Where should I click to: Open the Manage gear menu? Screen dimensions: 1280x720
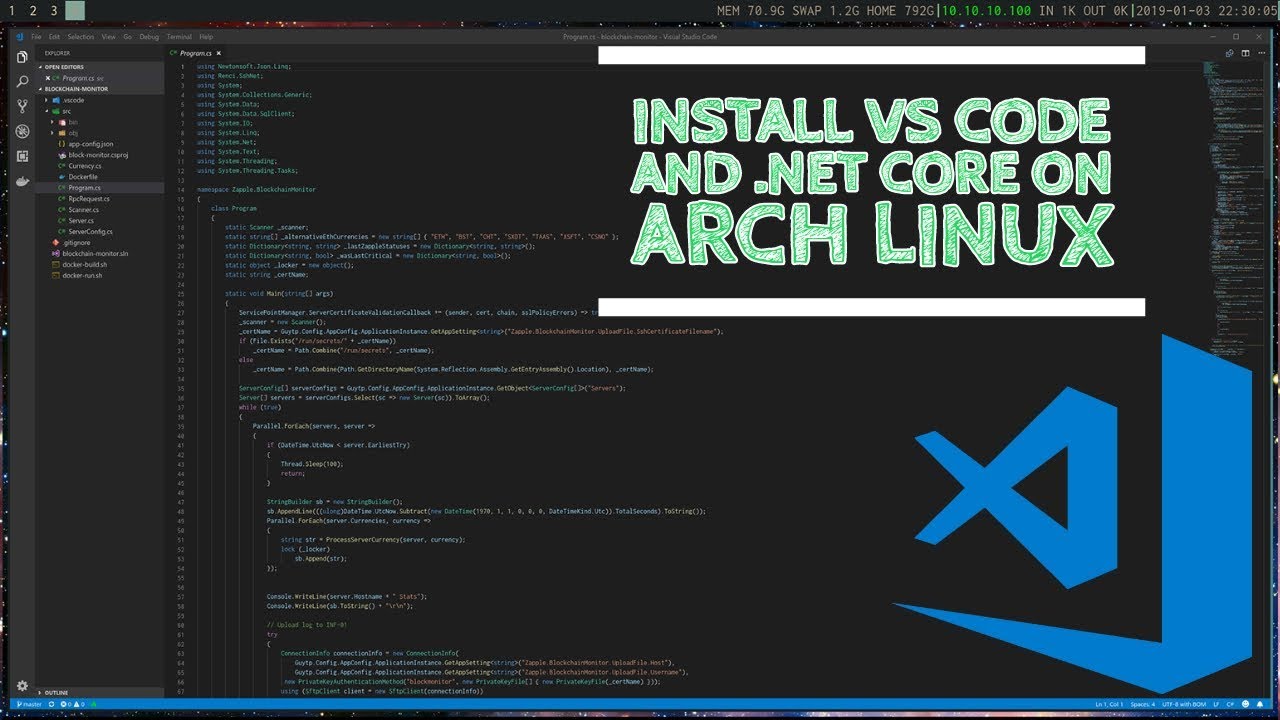[22, 686]
